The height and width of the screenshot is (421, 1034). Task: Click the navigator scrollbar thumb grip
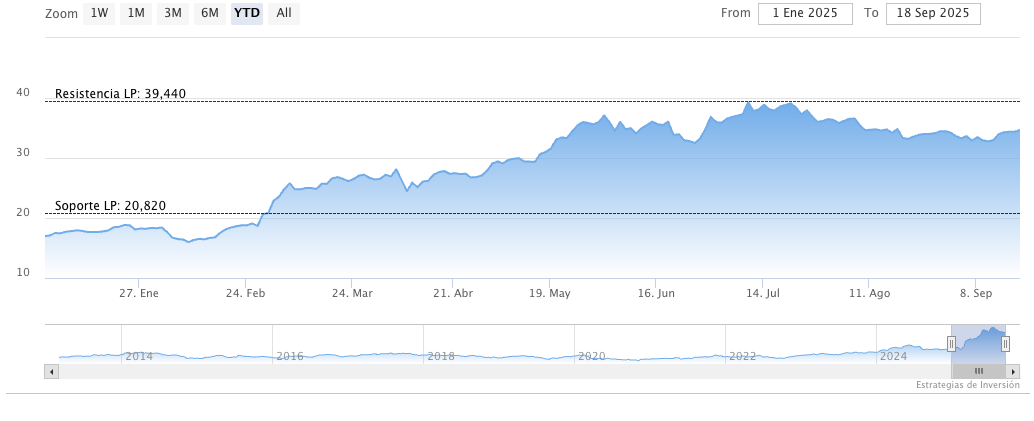pos(979,371)
